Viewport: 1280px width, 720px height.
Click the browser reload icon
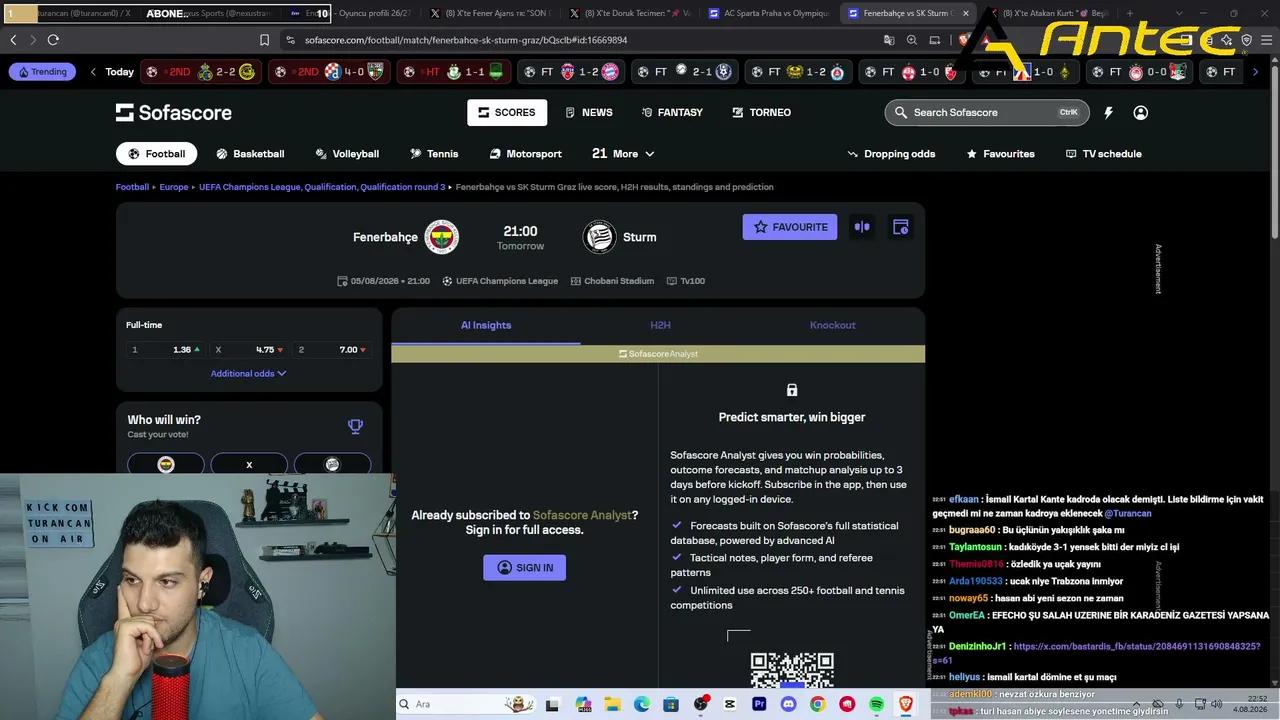pyautogui.click(x=53, y=40)
